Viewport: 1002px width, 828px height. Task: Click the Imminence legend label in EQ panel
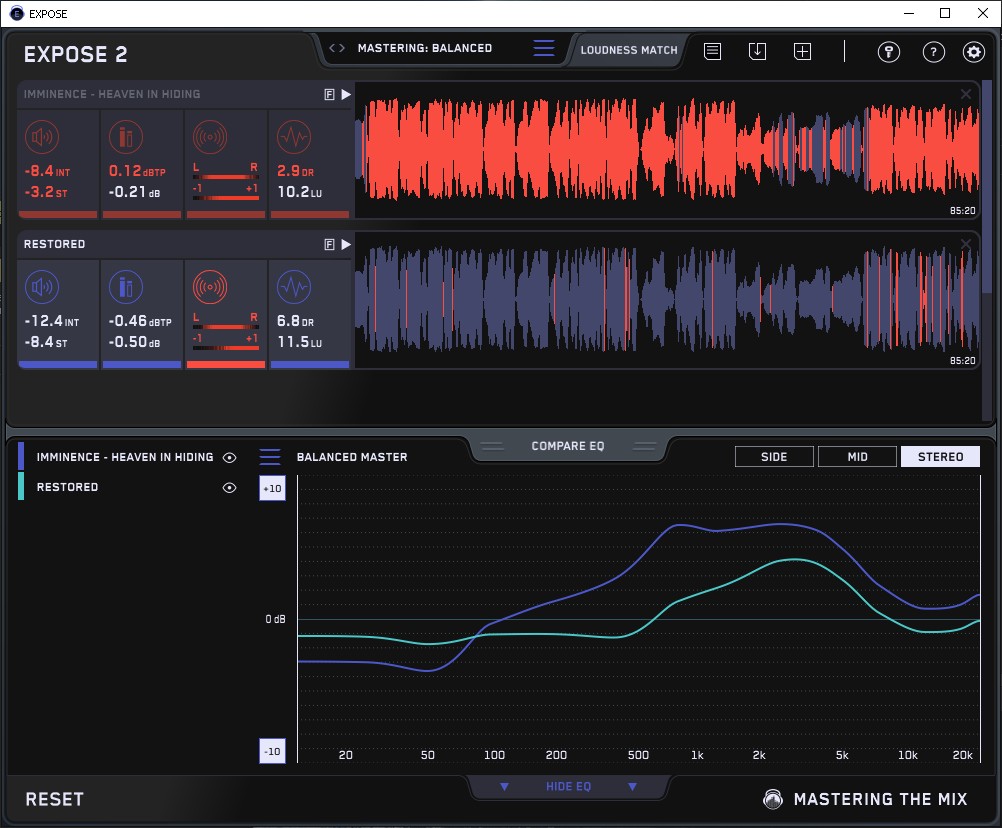pyautogui.click(x=125, y=457)
